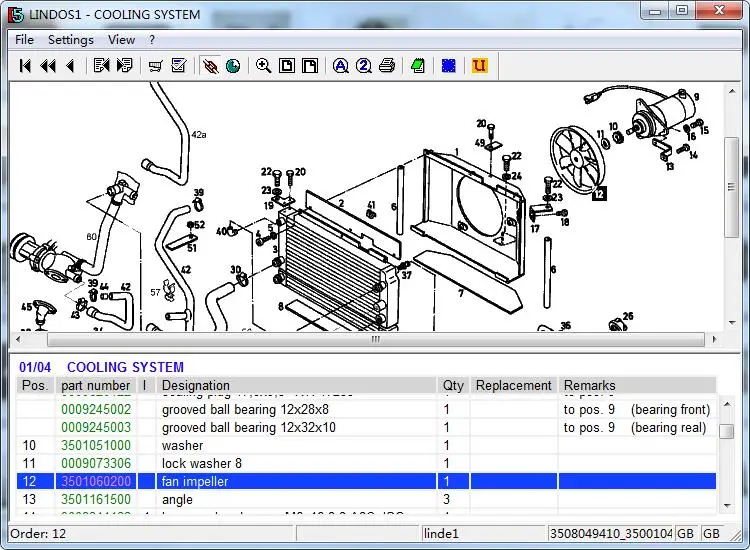
Task: Click 'grooved ball bearing 12x32x10' designation
Action: tap(249, 427)
